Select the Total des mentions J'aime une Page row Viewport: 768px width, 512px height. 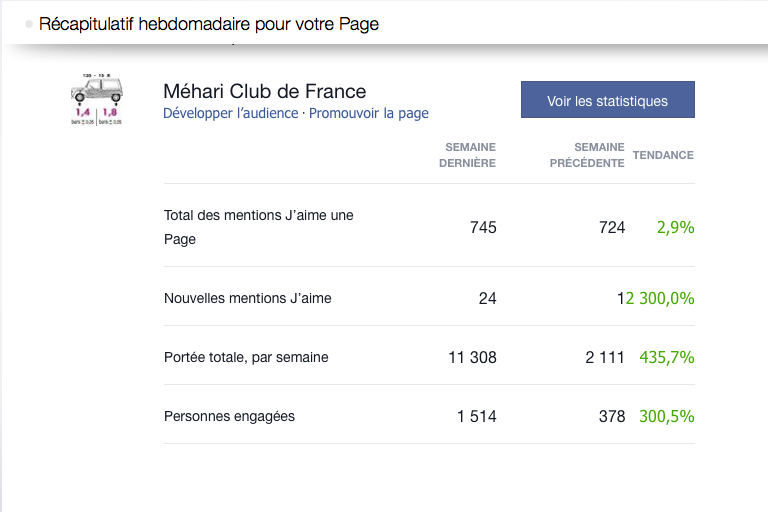pos(429,227)
